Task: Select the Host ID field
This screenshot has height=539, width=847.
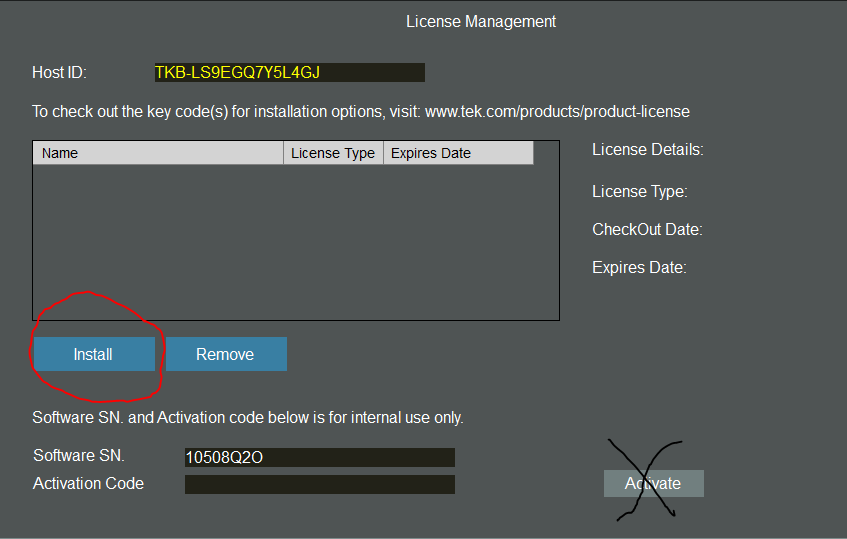Action: pyautogui.click(x=290, y=72)
